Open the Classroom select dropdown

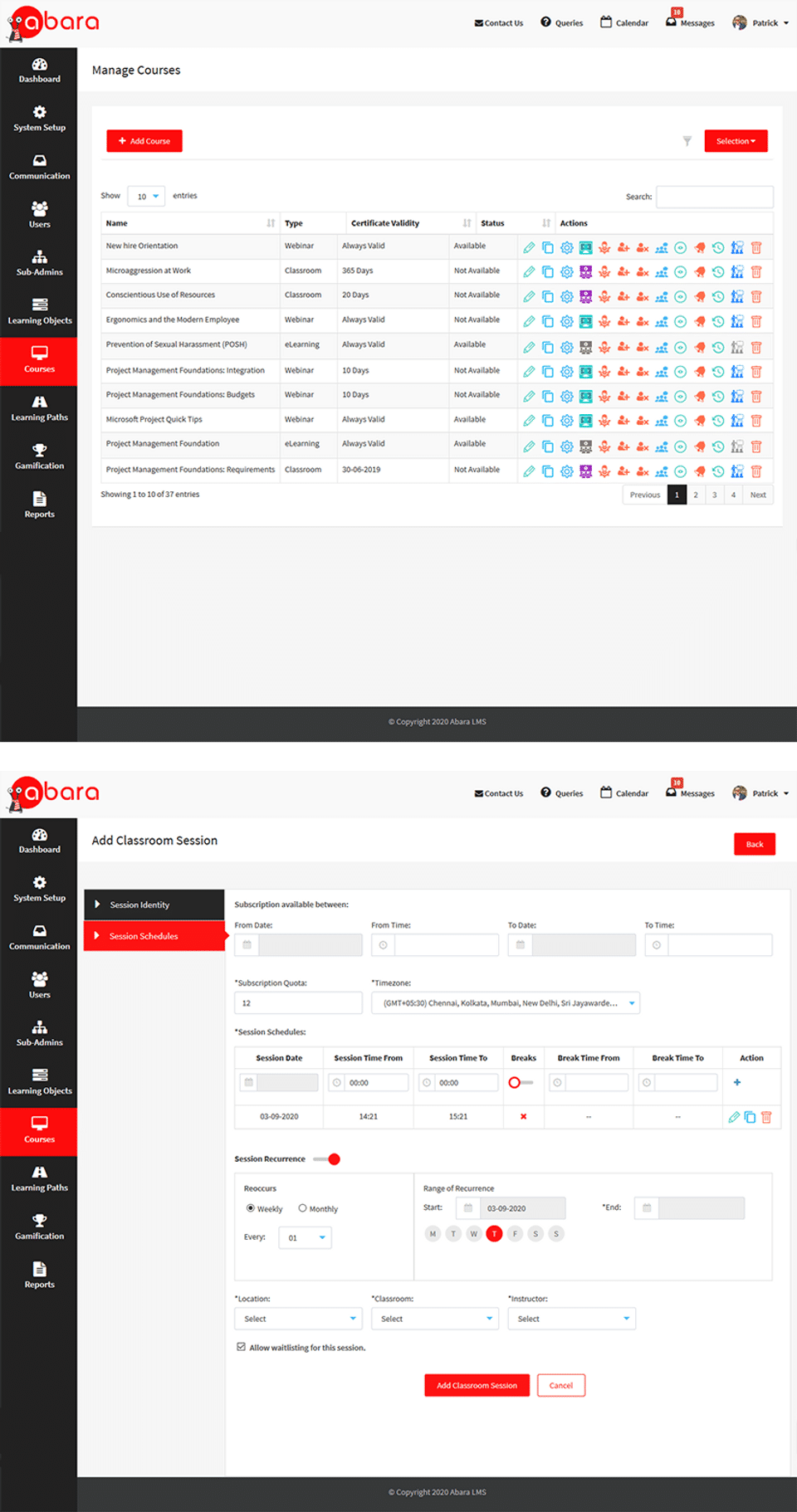(435, 1319)
